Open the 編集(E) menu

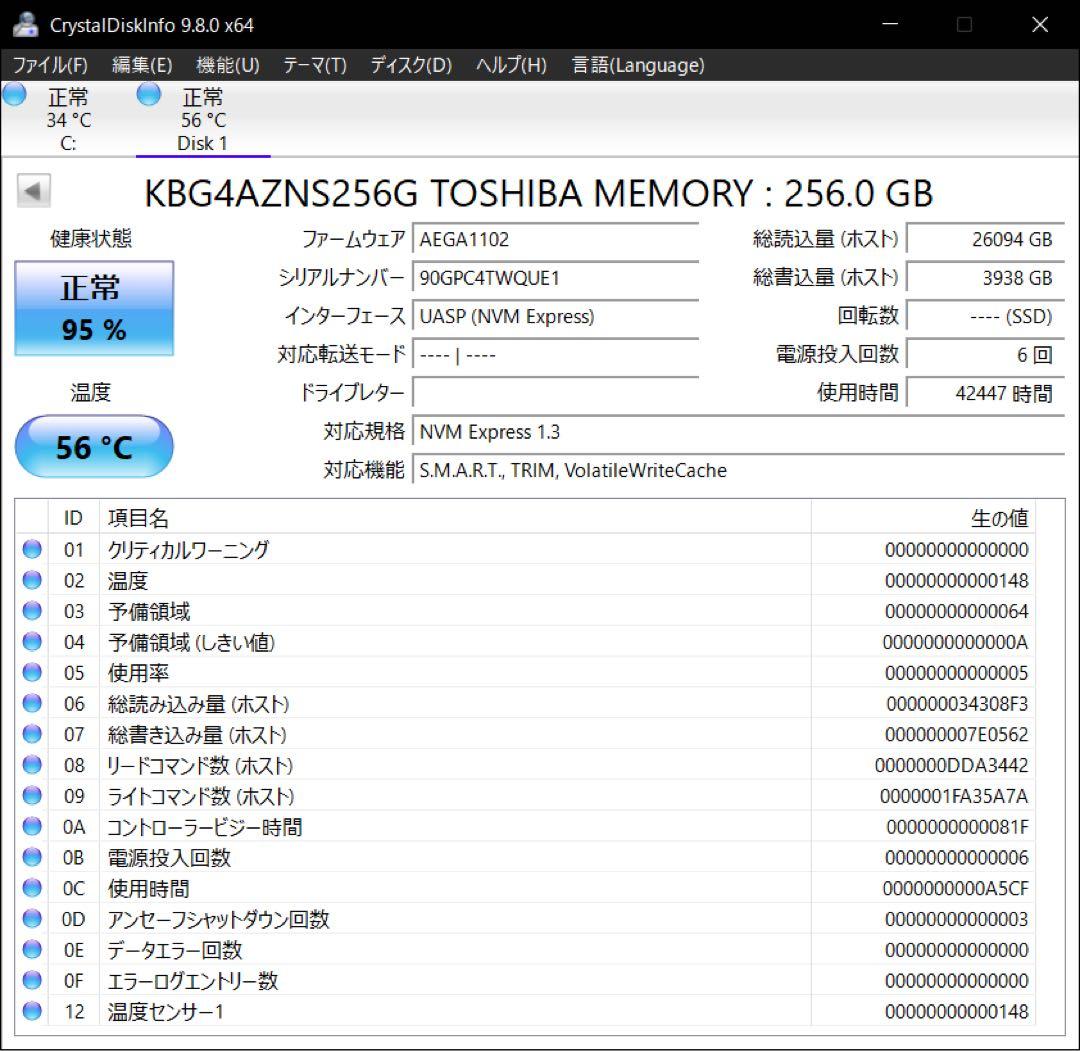click(142, 65)
